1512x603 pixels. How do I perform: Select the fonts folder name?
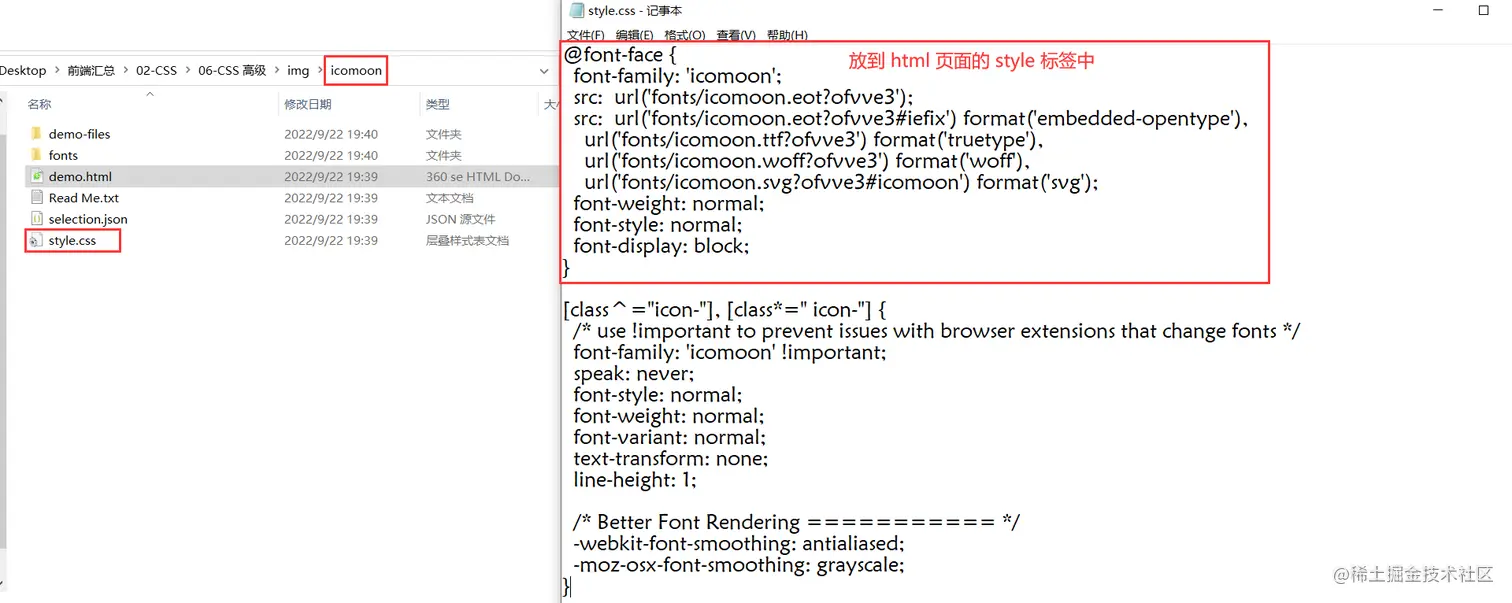(x=63, y=155)
